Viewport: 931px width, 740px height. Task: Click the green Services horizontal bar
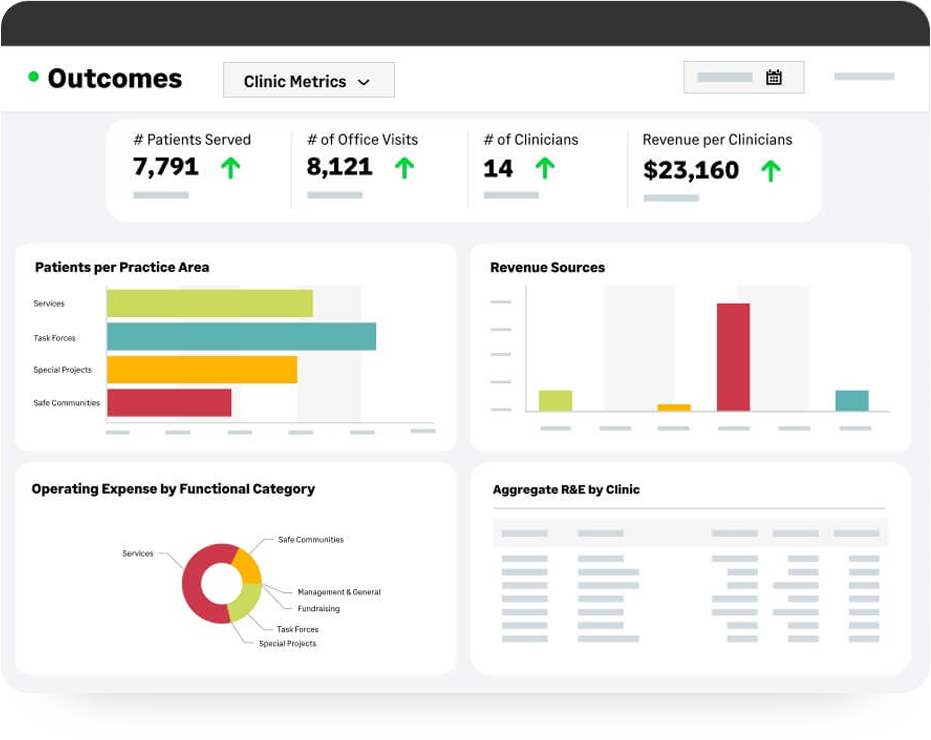[x=210, y=303]
